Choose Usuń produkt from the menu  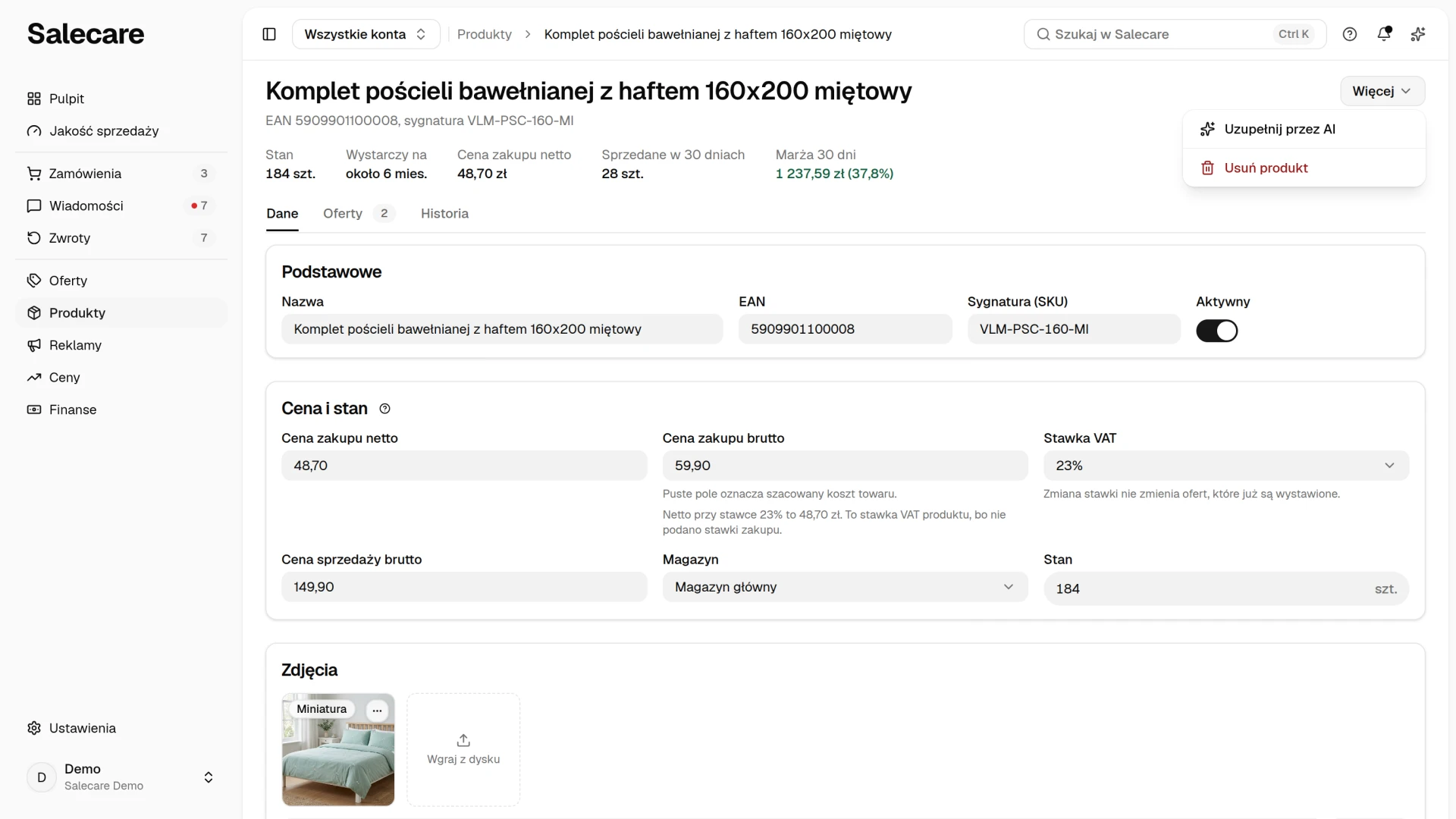coord(1304,168)
